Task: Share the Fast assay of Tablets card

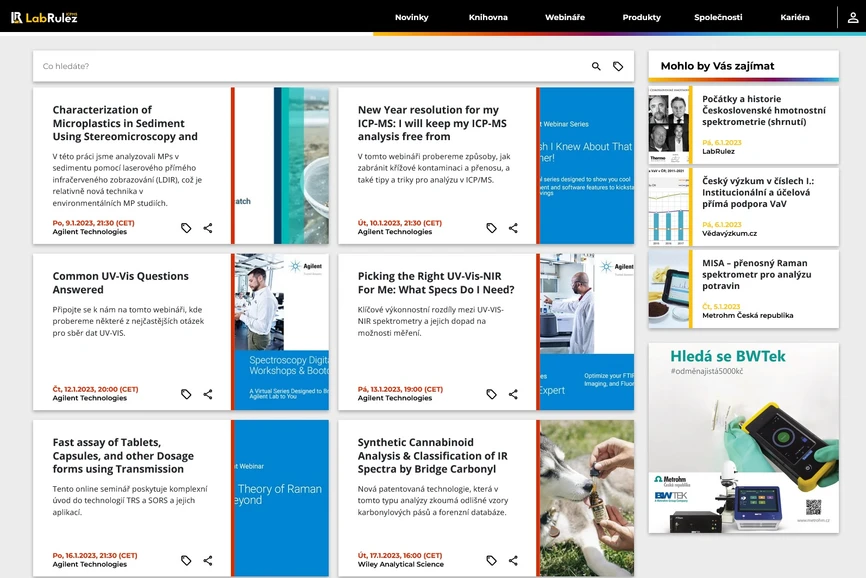Action: point(208,560)
